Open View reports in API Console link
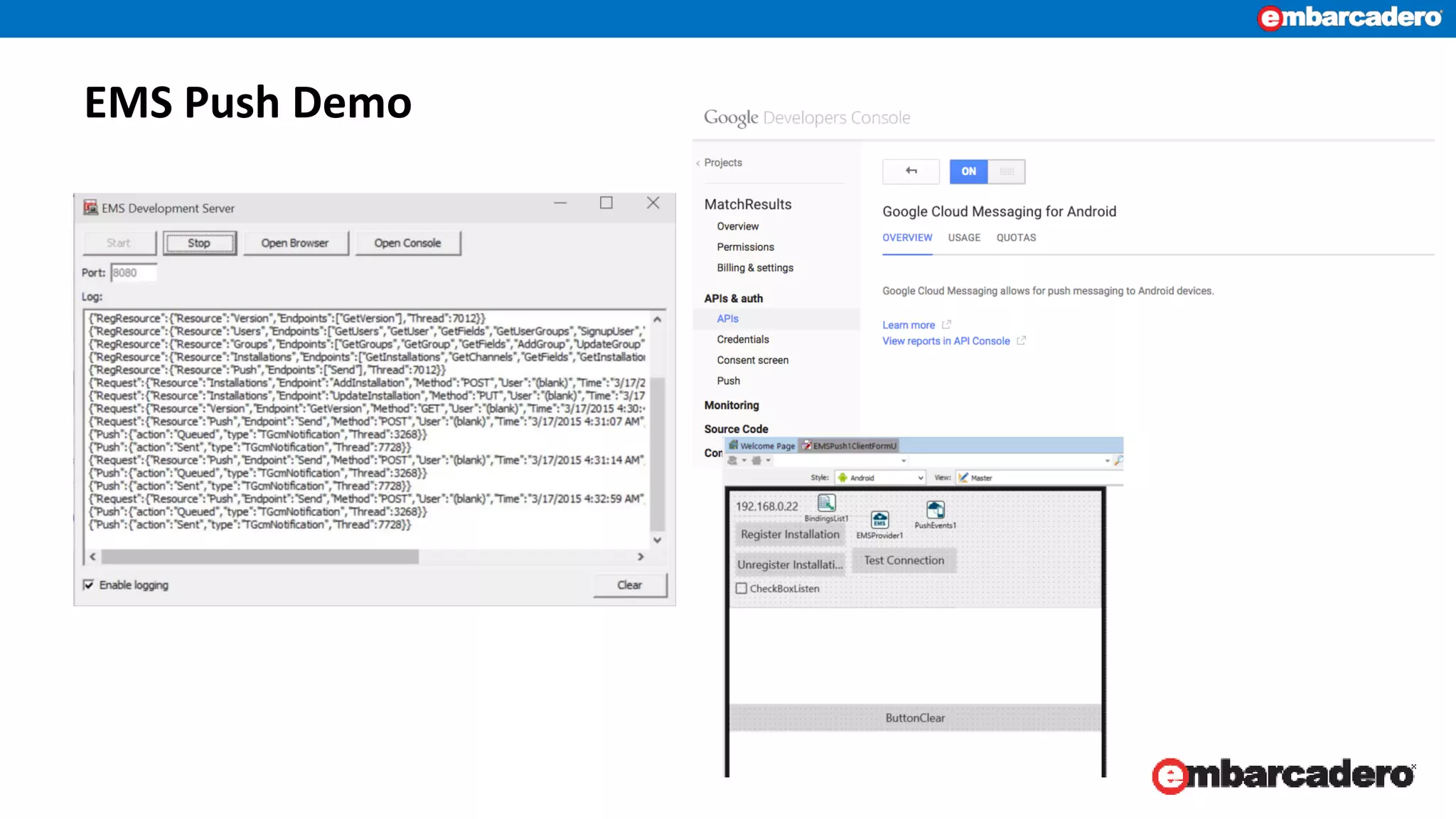This screenshot has width=1456, height=819. [946, 341]
